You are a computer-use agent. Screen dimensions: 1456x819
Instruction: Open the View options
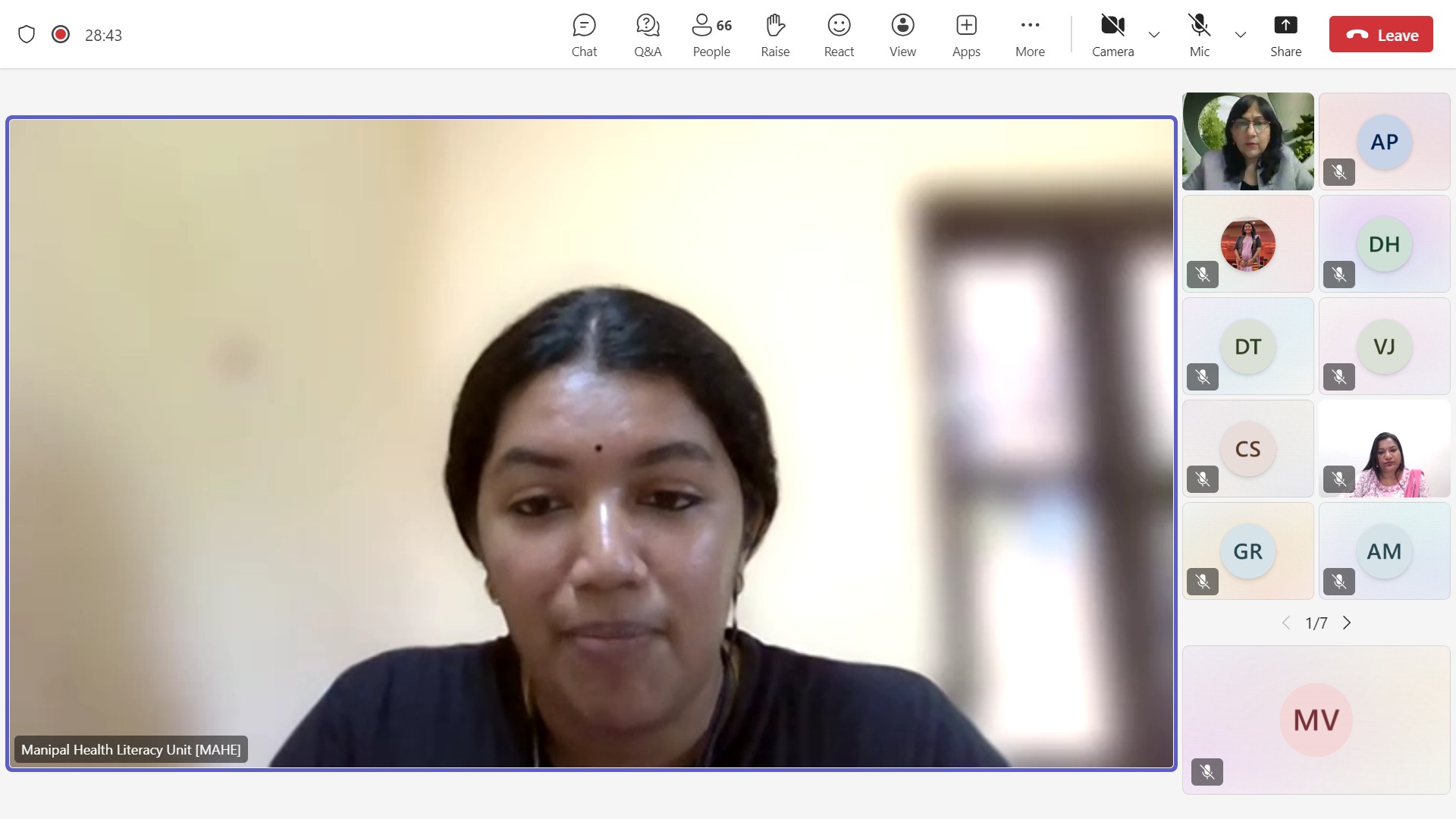[x=902, y=34]
